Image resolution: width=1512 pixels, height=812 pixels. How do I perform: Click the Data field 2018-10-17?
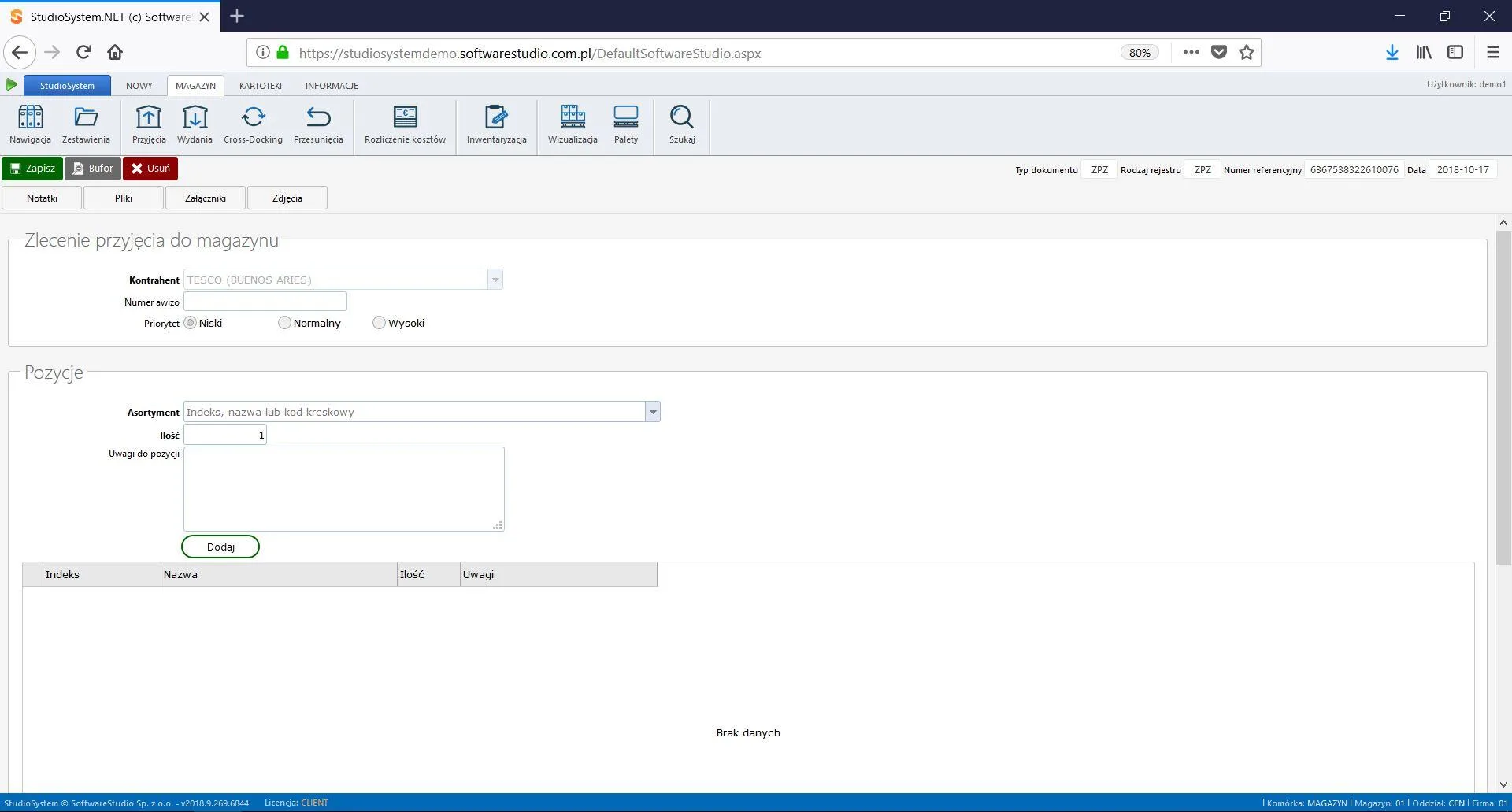tap(1462, 169)
